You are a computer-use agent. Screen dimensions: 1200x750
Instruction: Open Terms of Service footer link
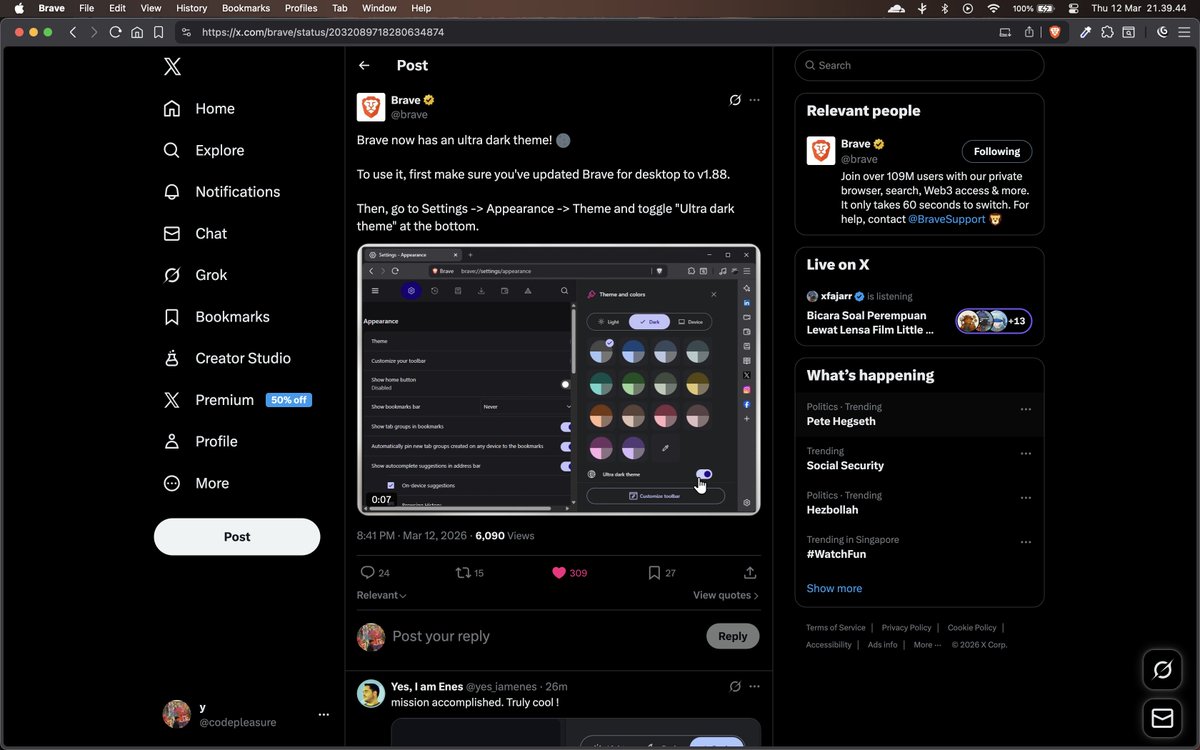(836, 628)
